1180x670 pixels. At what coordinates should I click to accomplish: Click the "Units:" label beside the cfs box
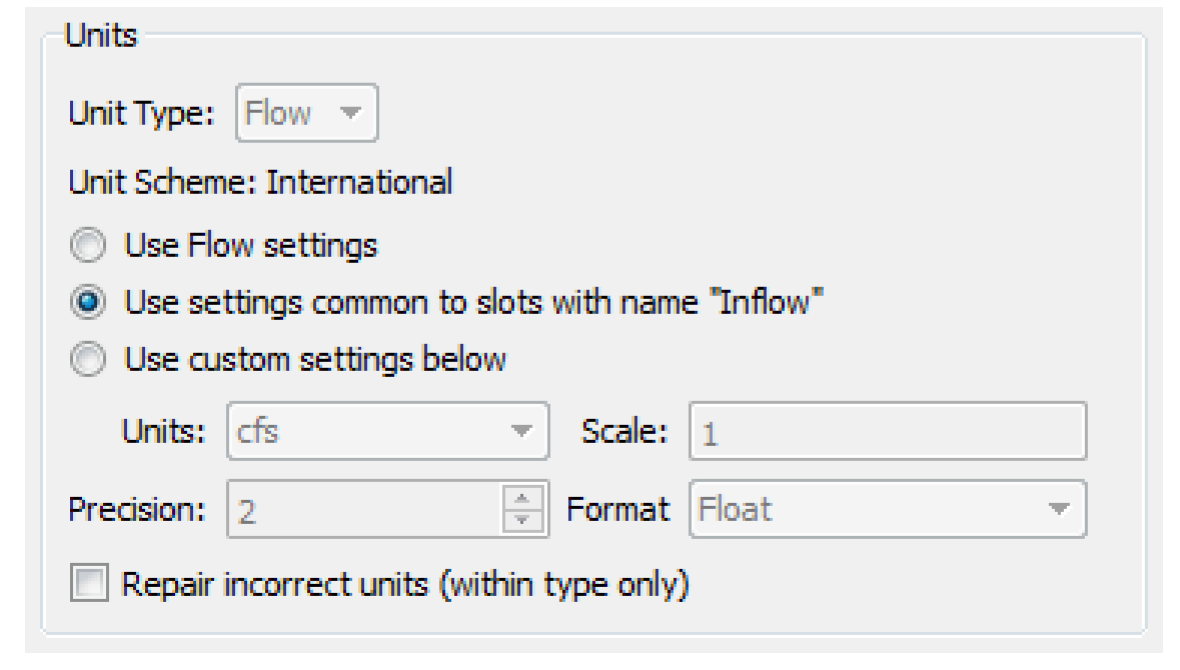coord(164,432)
